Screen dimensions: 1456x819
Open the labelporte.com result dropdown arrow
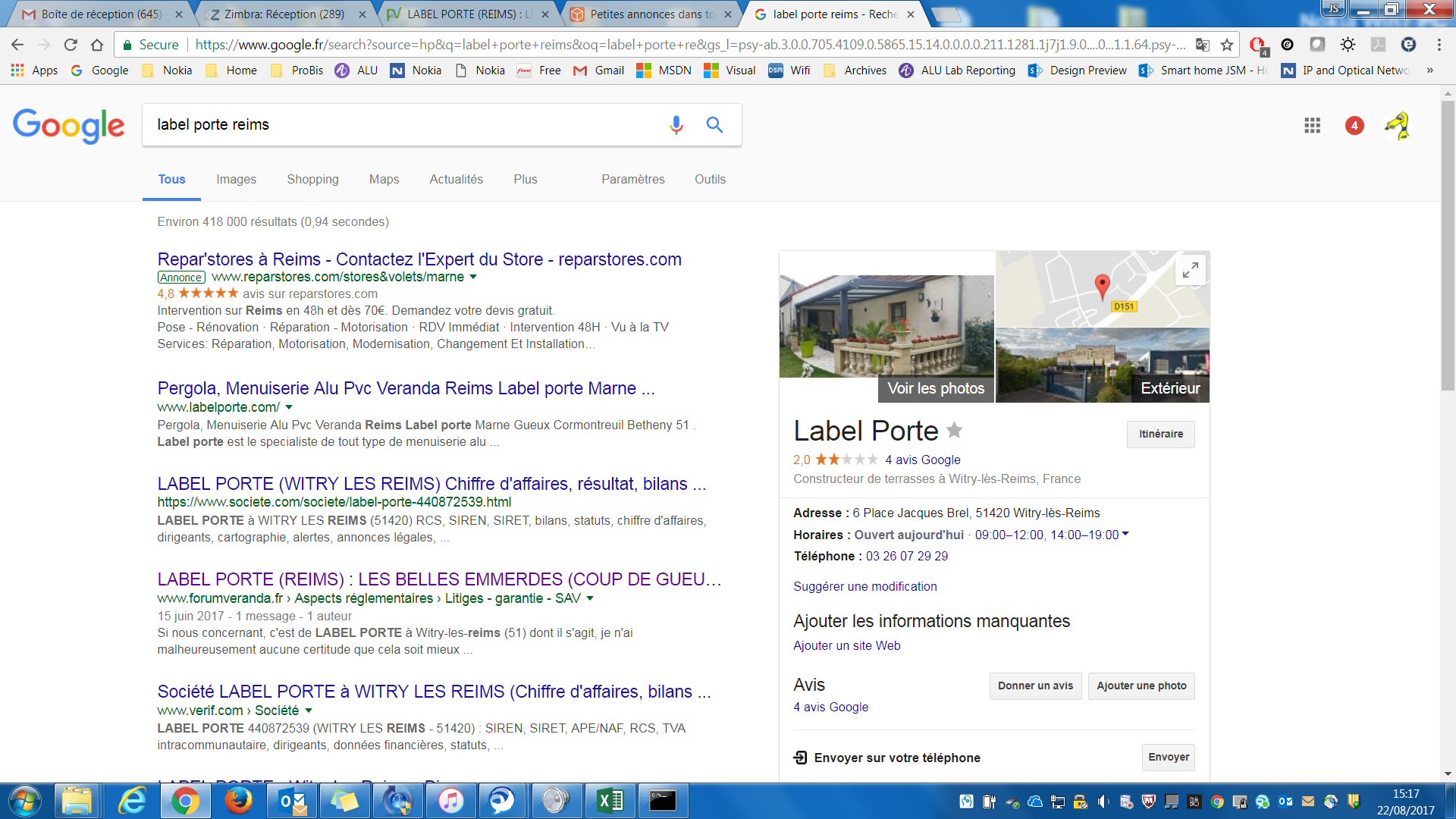tap(289, 407)
